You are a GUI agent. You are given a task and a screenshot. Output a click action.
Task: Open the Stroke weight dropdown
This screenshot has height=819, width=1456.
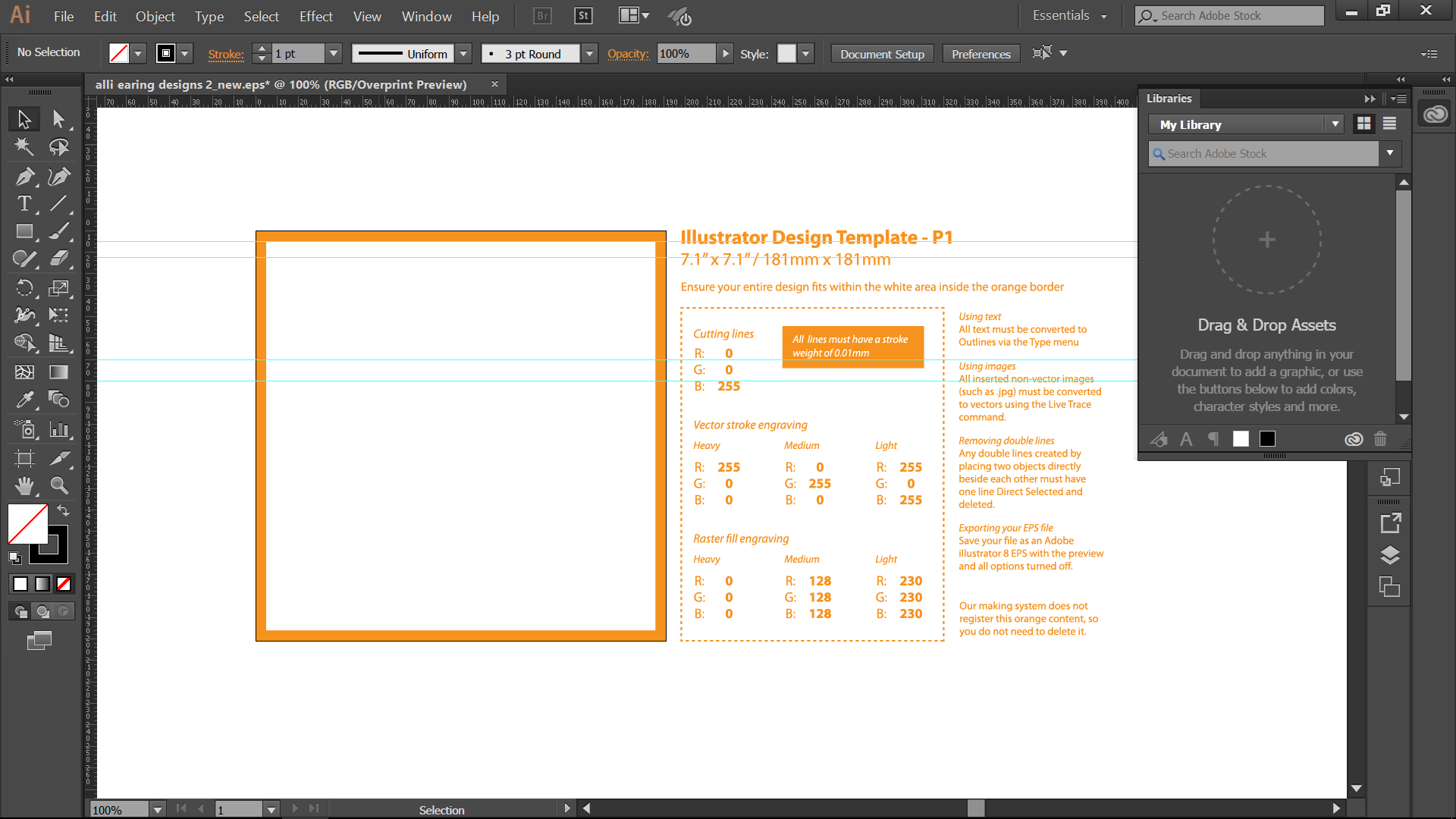click(333, 53)
